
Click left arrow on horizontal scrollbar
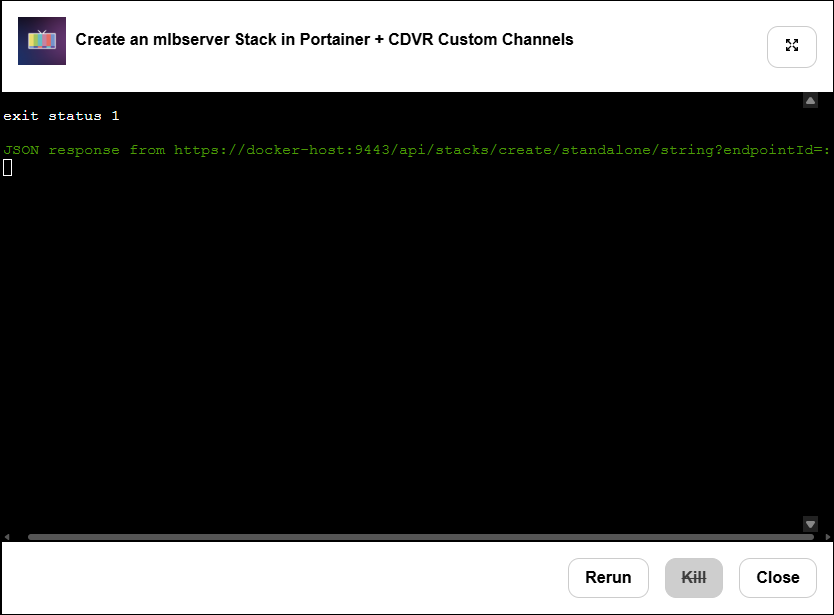pos(7,537)
